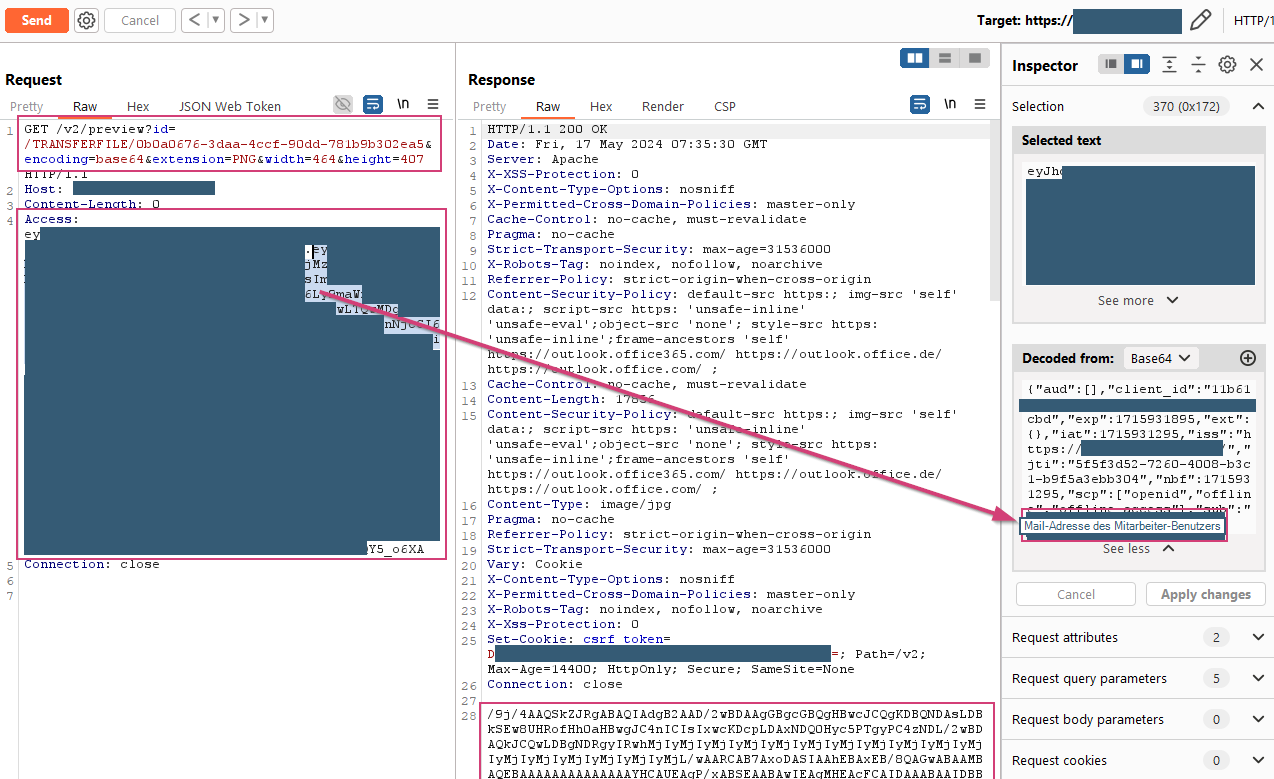Open the Response Hex tab
Screen dimensions: 1274x779
(x=601, y=106)
